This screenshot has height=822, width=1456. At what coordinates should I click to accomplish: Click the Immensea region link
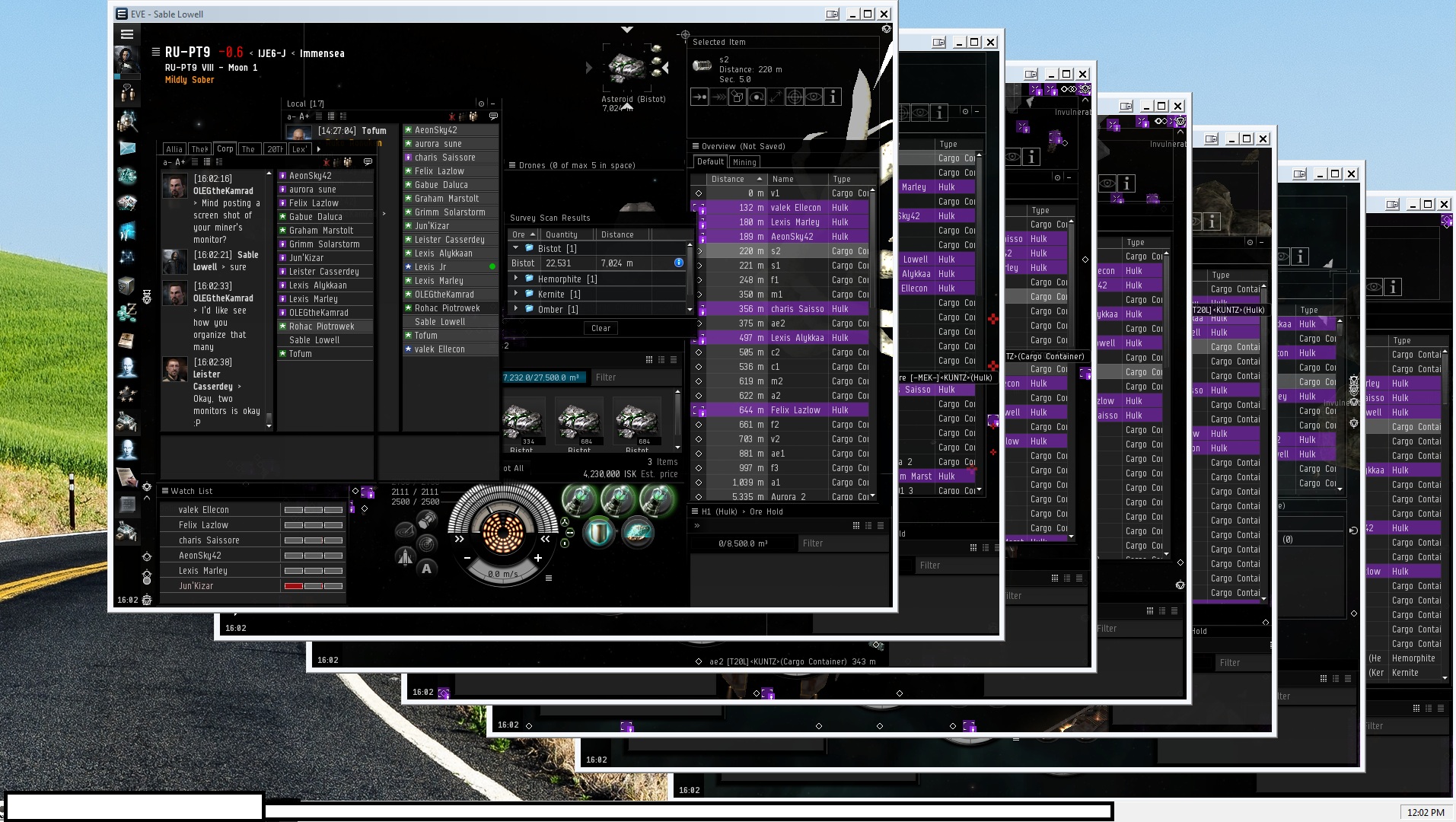pyautogui.click(x=322, y=53)
